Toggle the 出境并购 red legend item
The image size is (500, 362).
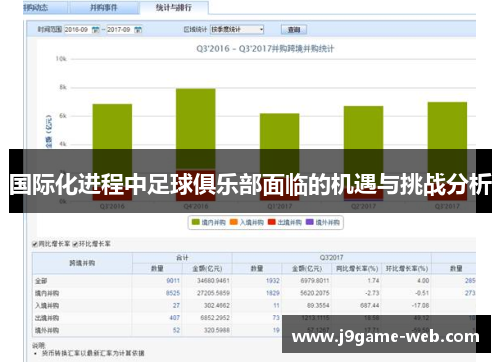point(285,222)
